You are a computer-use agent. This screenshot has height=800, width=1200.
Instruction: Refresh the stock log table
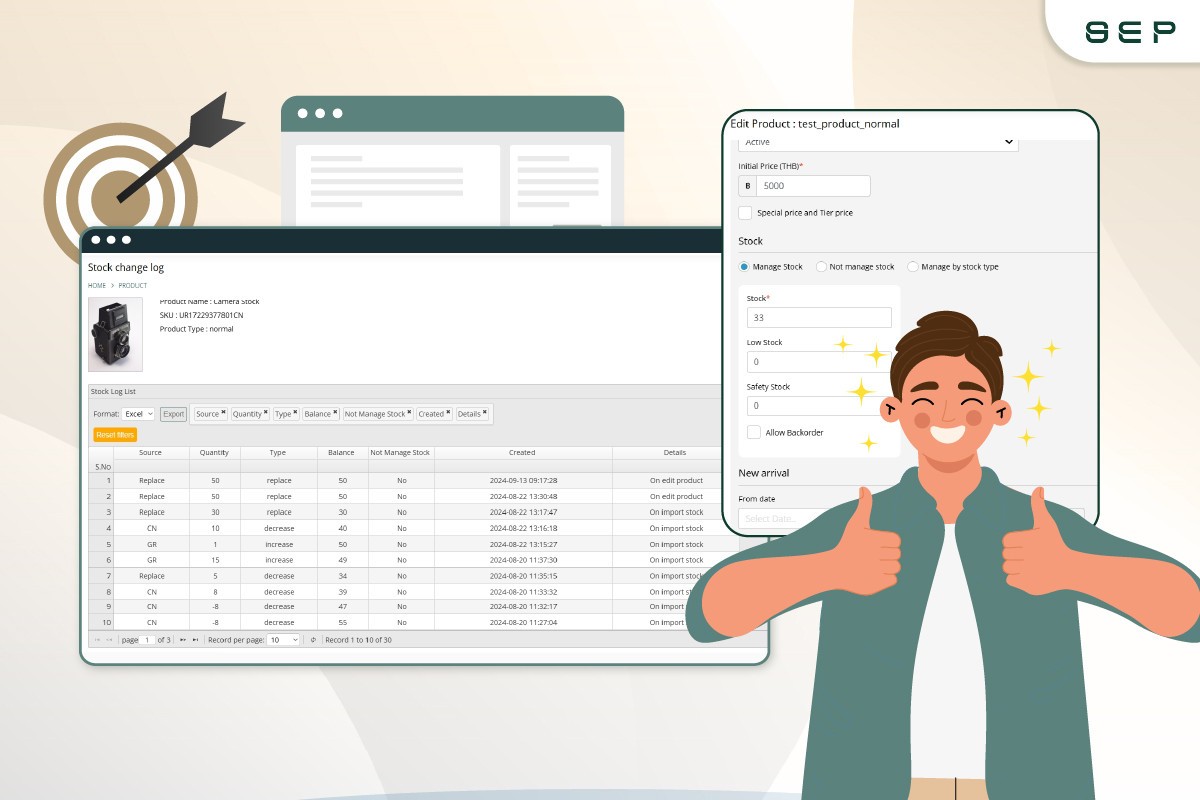[313, 640]
